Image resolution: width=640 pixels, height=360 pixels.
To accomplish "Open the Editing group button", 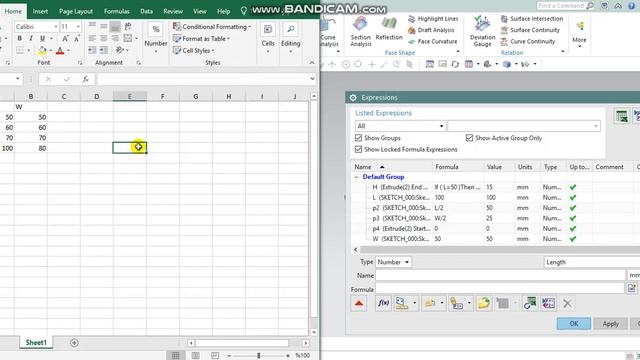I will point(291,40).
